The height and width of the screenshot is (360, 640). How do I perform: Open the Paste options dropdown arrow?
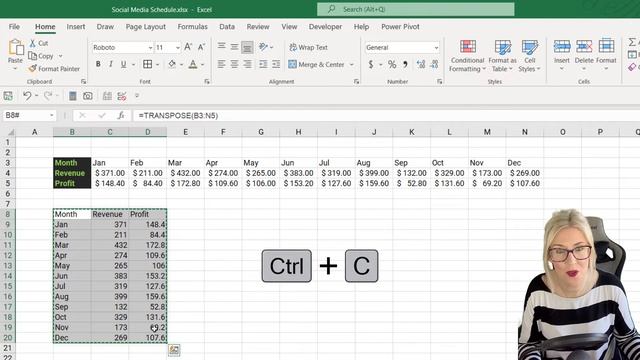point(16,69)
